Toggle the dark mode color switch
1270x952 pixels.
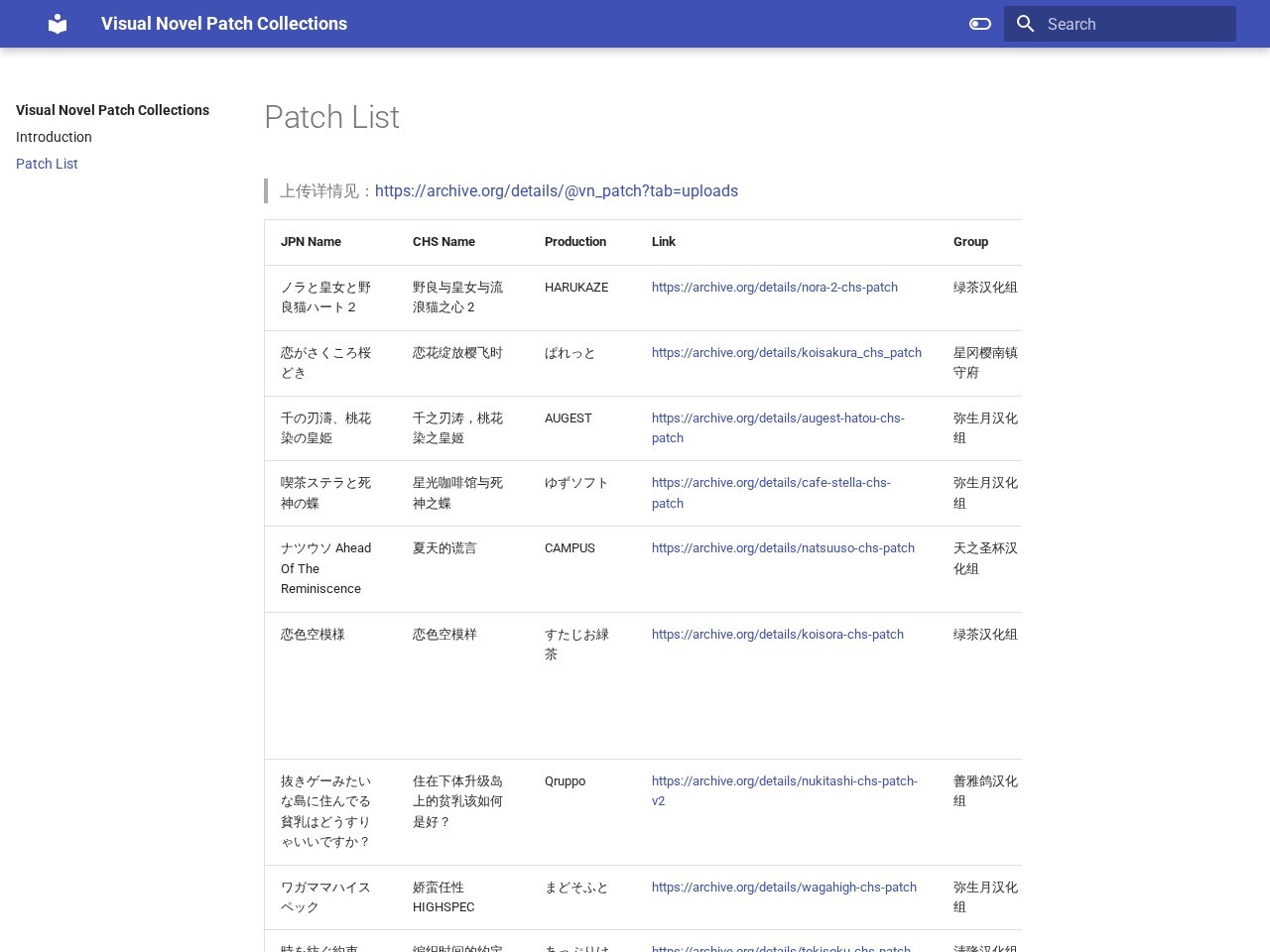click(x=980, y=24)
